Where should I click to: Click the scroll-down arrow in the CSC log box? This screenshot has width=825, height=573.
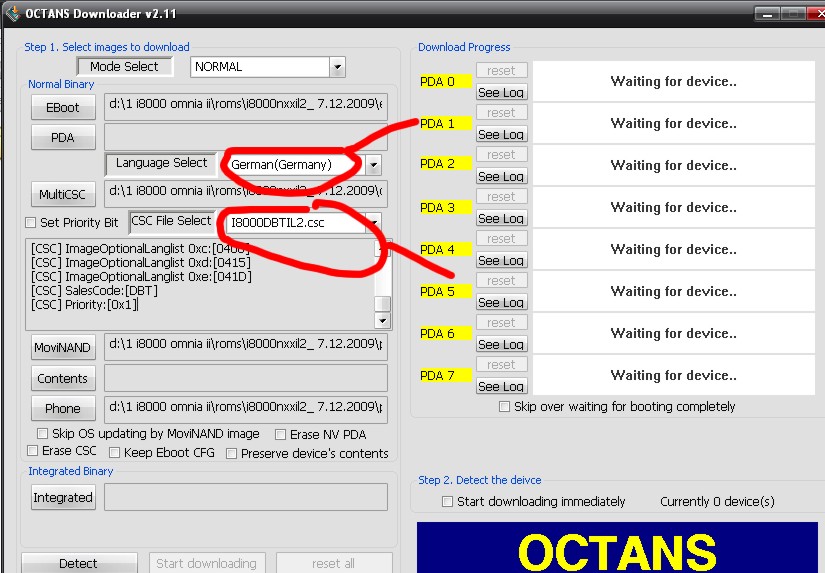tap(383, 320)
